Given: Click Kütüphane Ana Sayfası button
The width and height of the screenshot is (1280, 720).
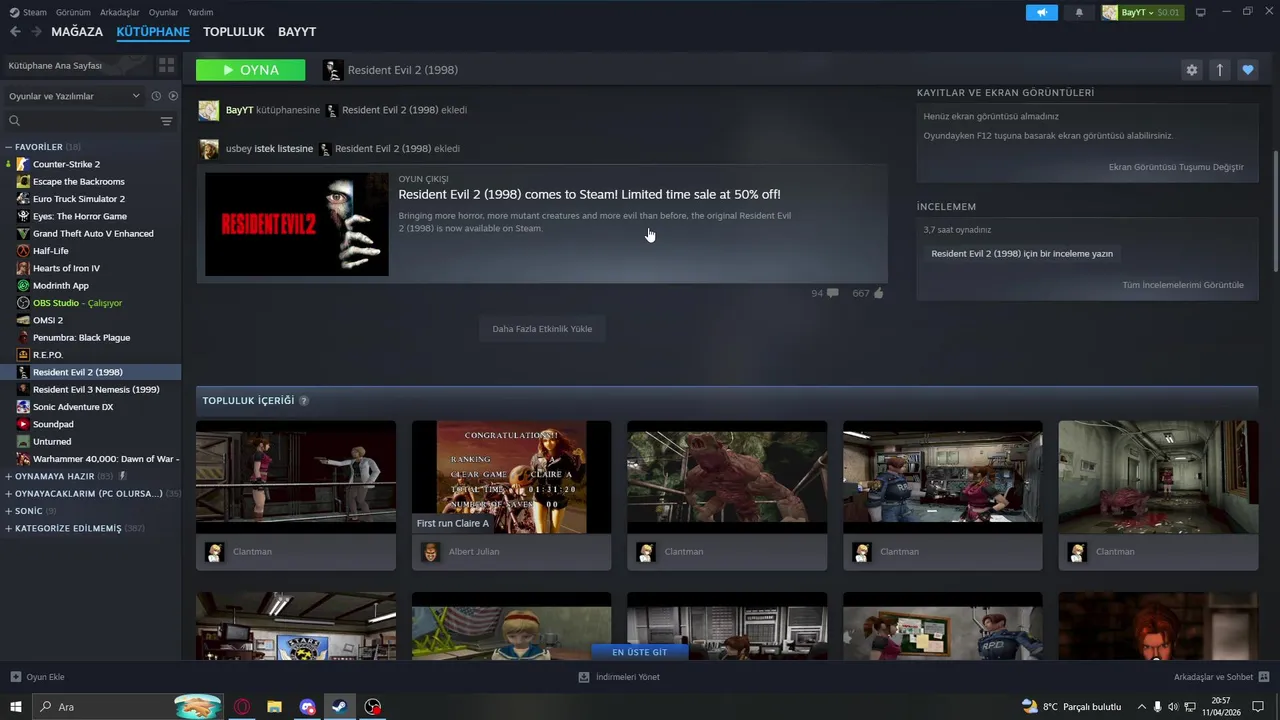Looking at the screenshot, I should [x=77, y=65].
